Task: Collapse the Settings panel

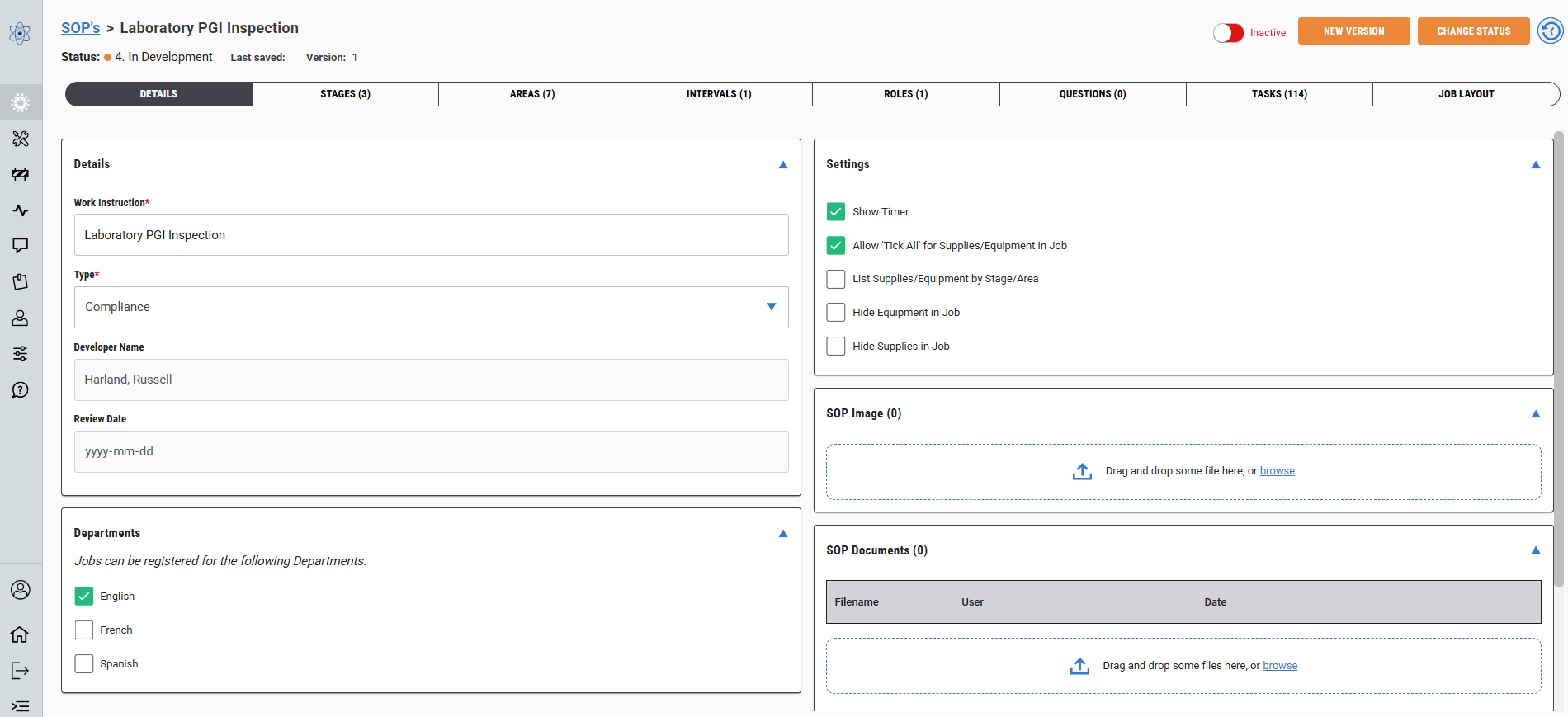Action: [x=1535, y=165]
